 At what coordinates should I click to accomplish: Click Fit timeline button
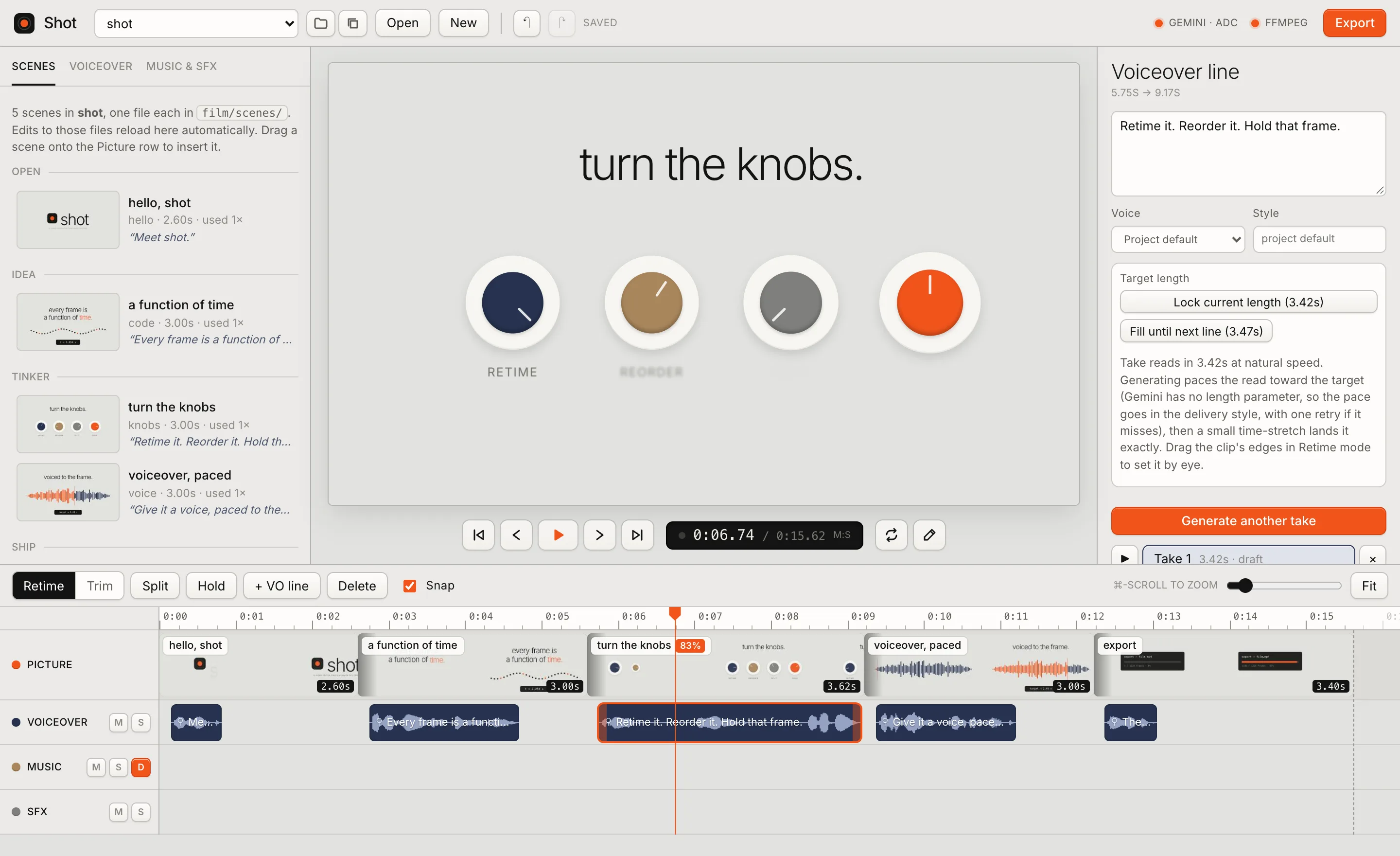tap(1369, 586)
